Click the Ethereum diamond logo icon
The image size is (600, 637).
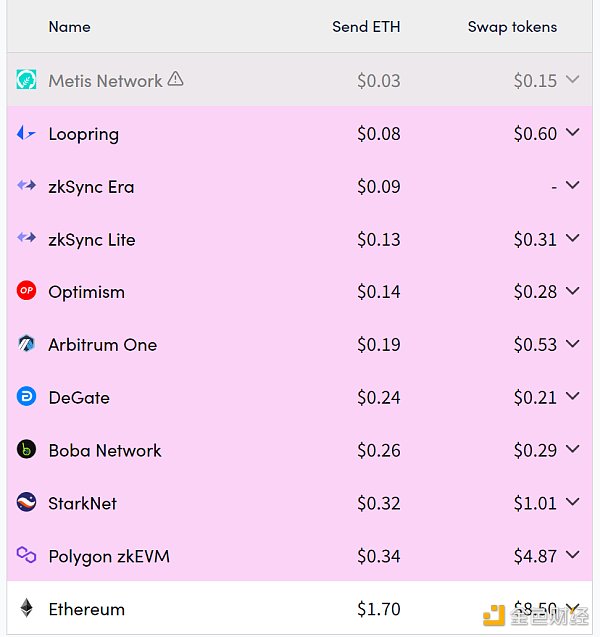pyautogui.click(x=27, y=608)
